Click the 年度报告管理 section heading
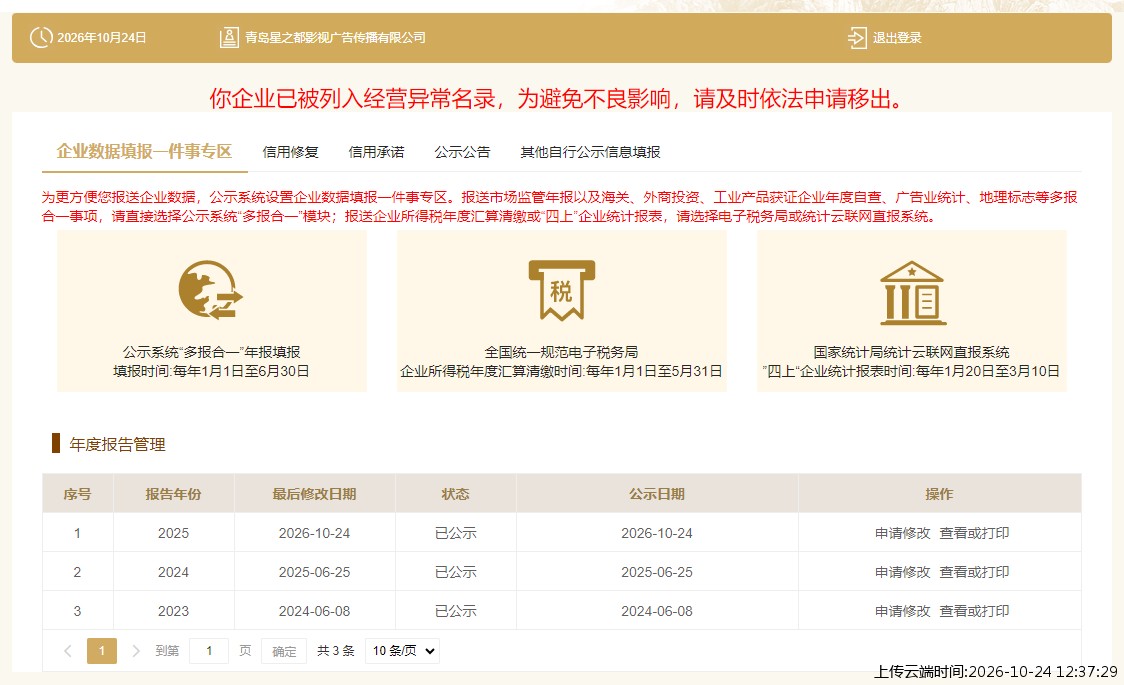The height and width of the screenshot is (685, 1124). click(x=118, y=444)
